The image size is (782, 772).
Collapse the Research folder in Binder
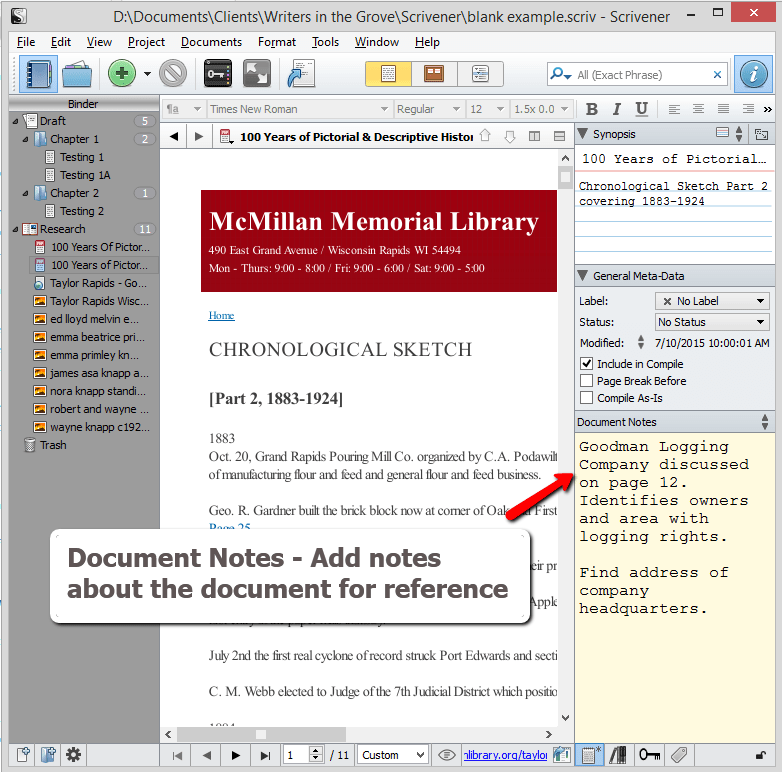[x=15, y=229]
